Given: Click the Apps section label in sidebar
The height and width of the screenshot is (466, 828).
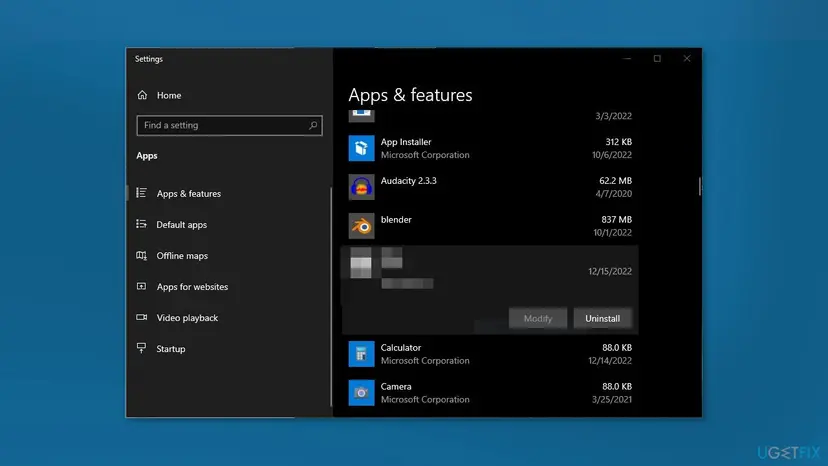Looking at the screenshot, I should coord(147,155).
